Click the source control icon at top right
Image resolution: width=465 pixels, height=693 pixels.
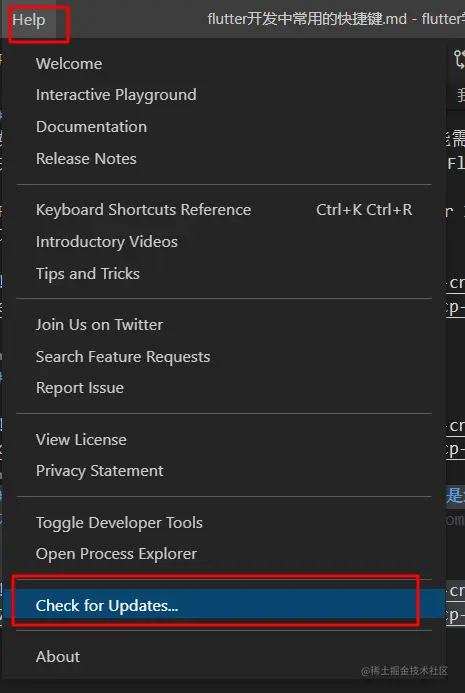coord(460,59)
